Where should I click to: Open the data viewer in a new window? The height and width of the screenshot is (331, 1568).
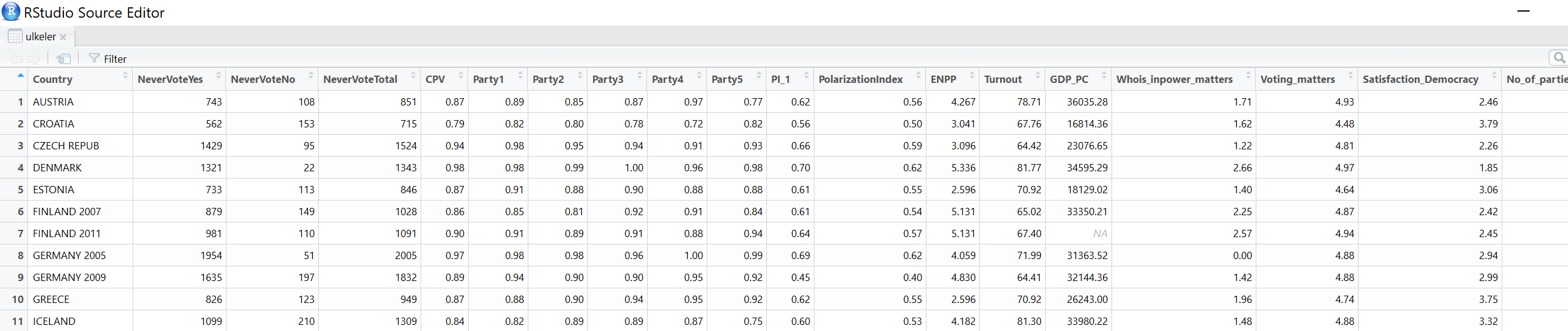tap(63, 59)
